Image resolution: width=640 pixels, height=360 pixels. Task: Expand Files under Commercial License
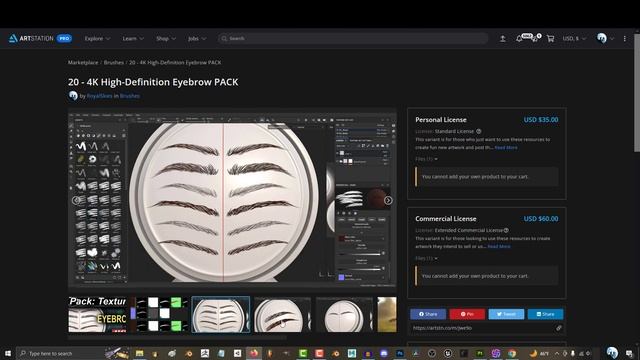pyautogui.click(x=426, y=258)
